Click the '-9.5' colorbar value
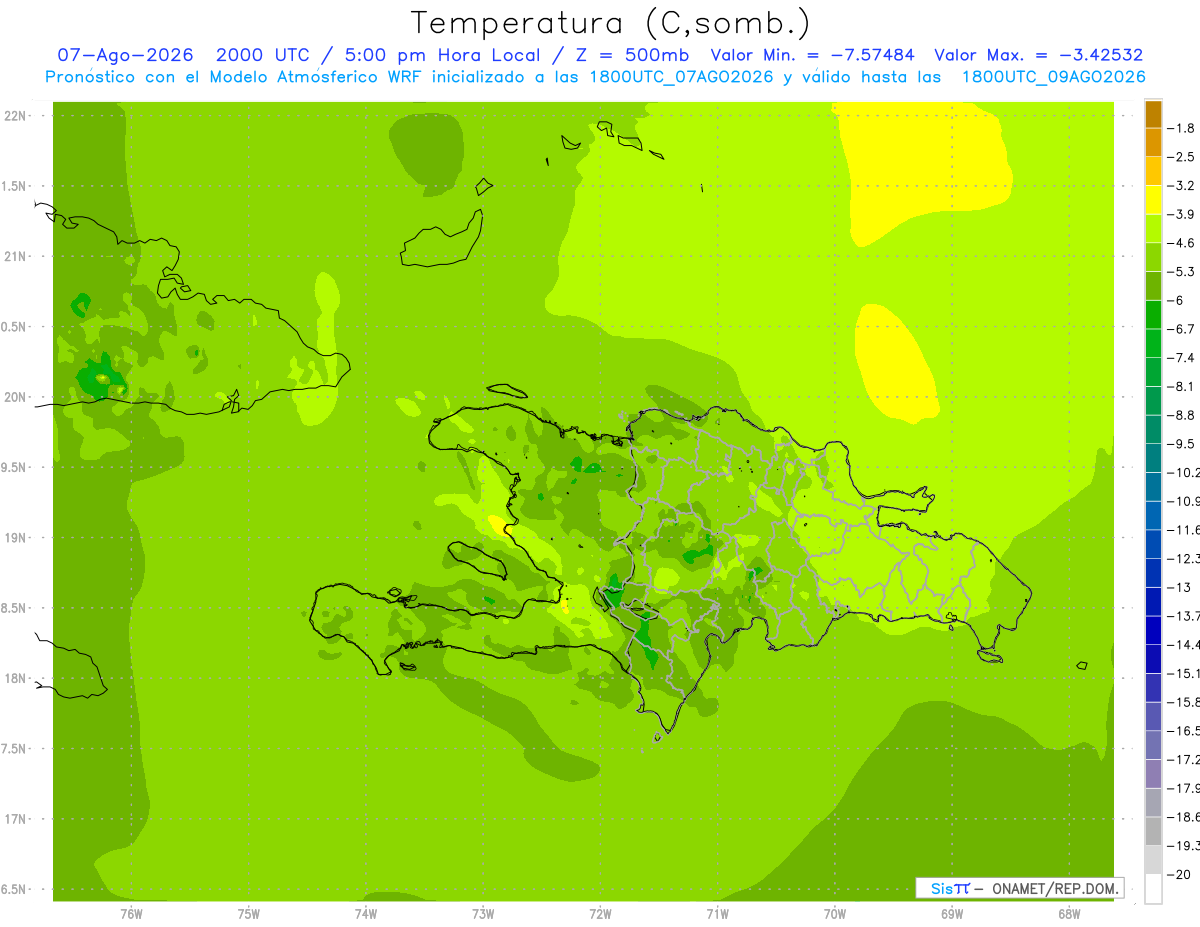 [x=1182, y=444]
